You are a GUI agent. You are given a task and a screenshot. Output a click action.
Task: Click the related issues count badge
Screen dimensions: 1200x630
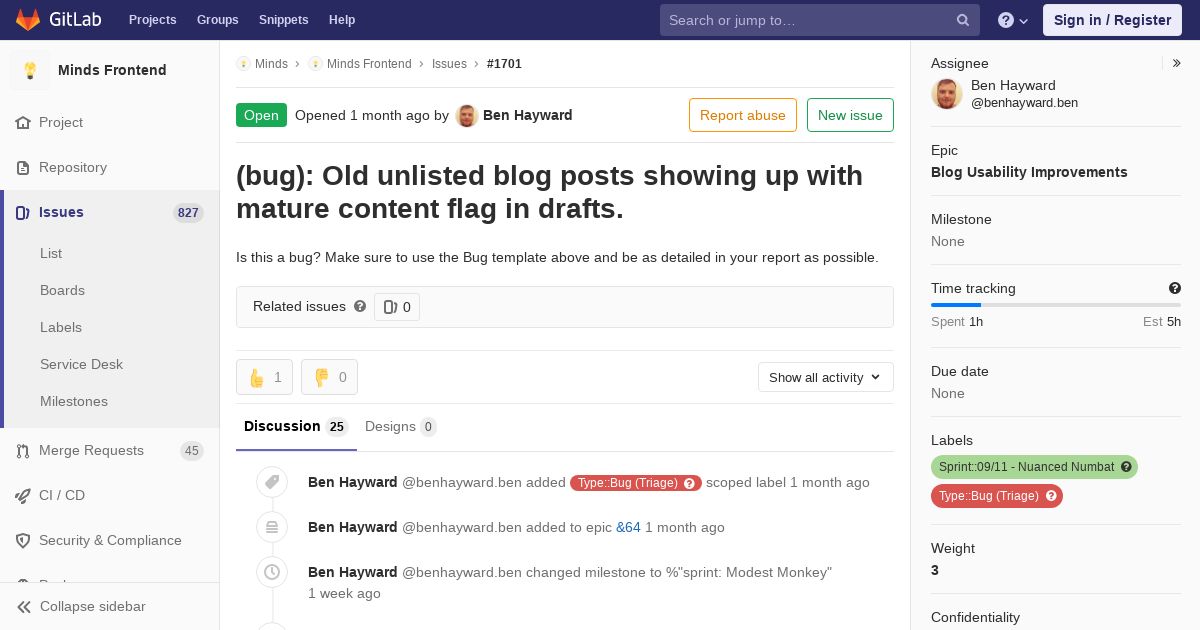coord(397,307)
